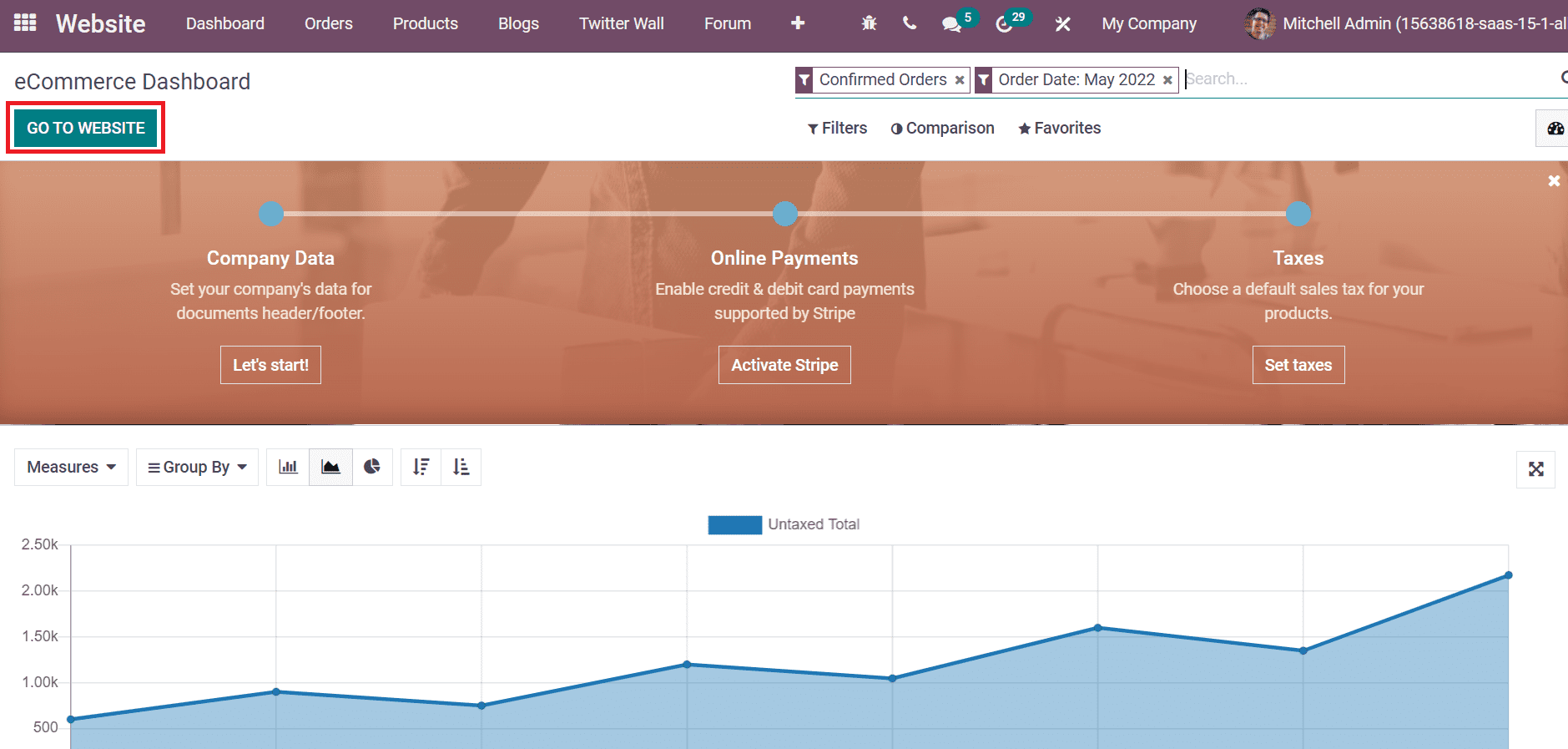Image resolution: width=1568 pixels, height=749 pixels.
Task: Focus the Search input field
Action: pos(1369,79)
